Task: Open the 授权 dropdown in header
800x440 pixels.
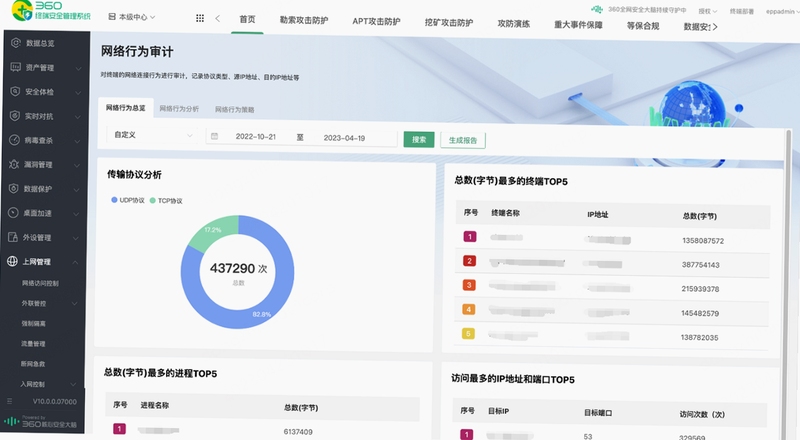Action: 708,11
